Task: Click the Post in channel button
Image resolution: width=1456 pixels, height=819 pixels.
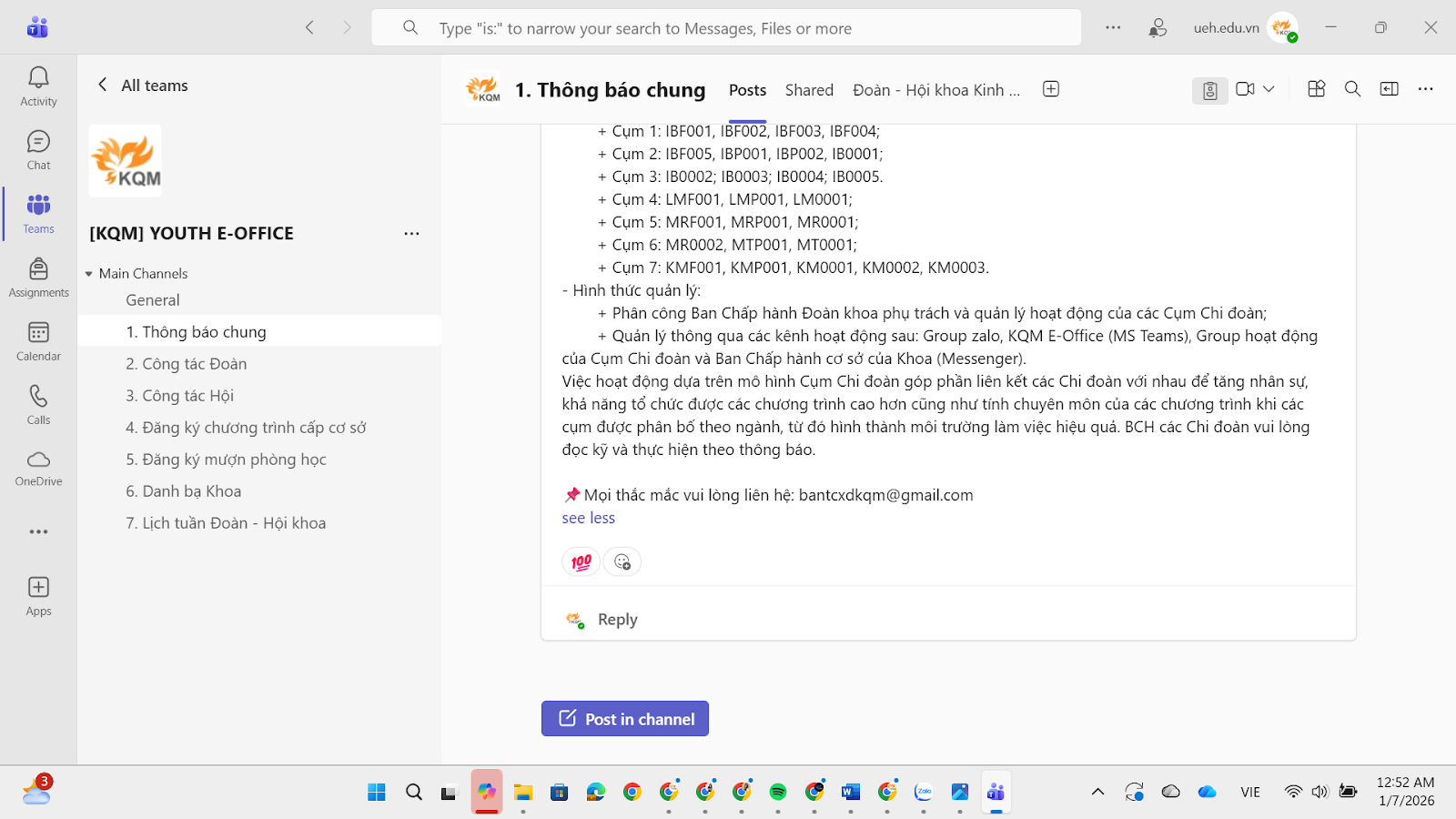Action: (x=625, y=719)
